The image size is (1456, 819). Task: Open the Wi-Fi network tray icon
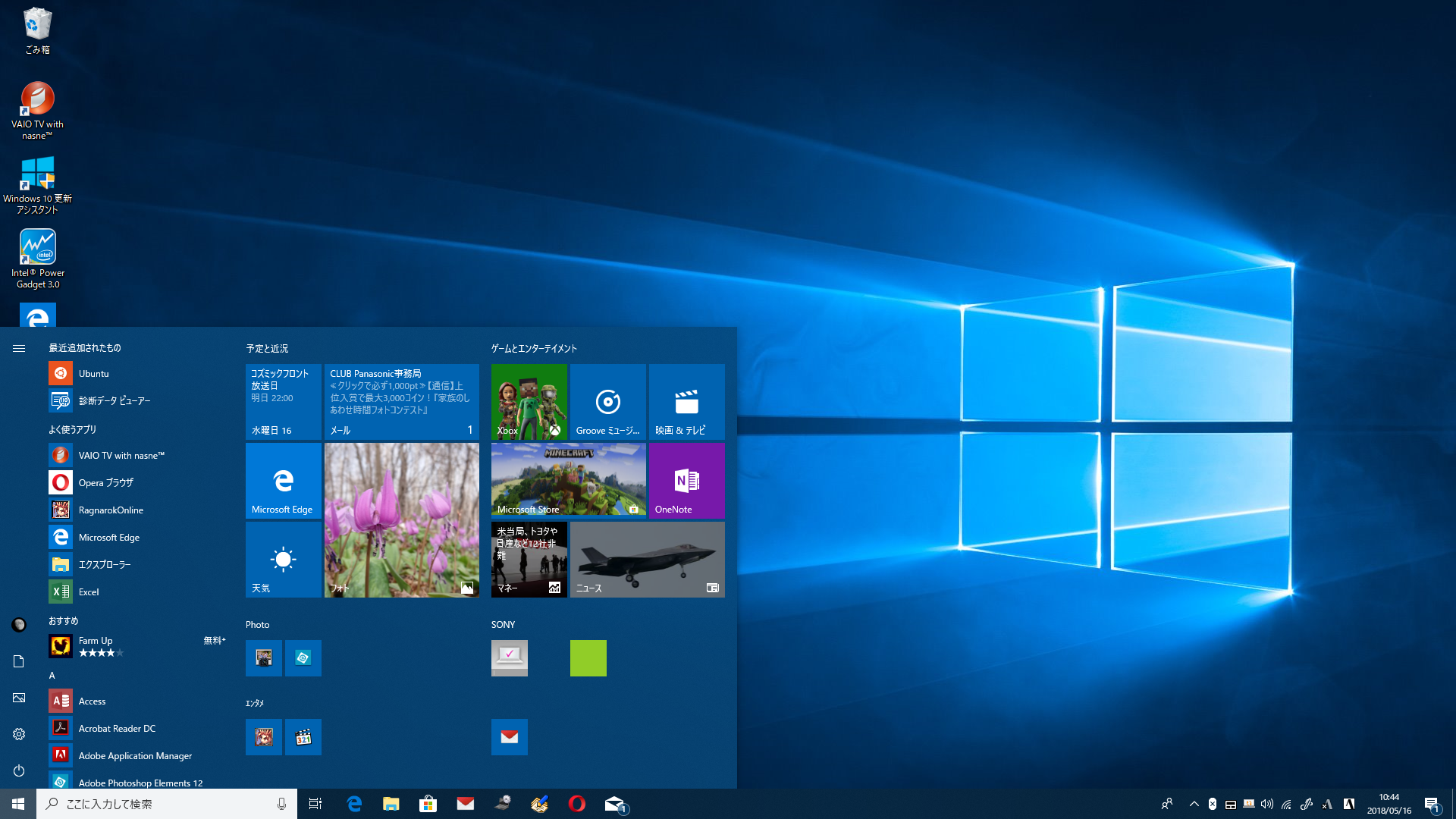click(1286, 804)
